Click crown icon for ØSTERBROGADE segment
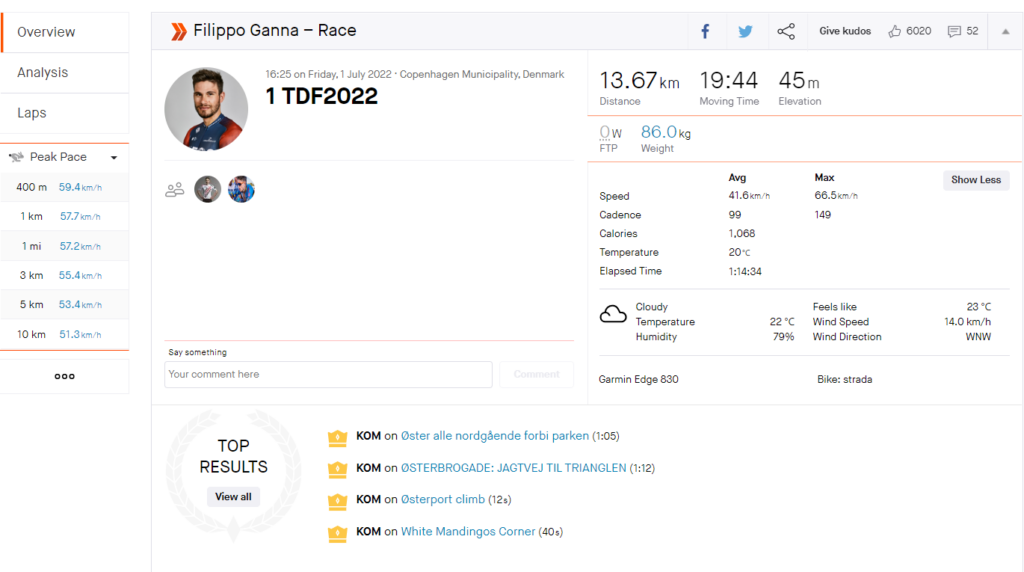This screenshot has width=1024, height=572. point(338,469)
